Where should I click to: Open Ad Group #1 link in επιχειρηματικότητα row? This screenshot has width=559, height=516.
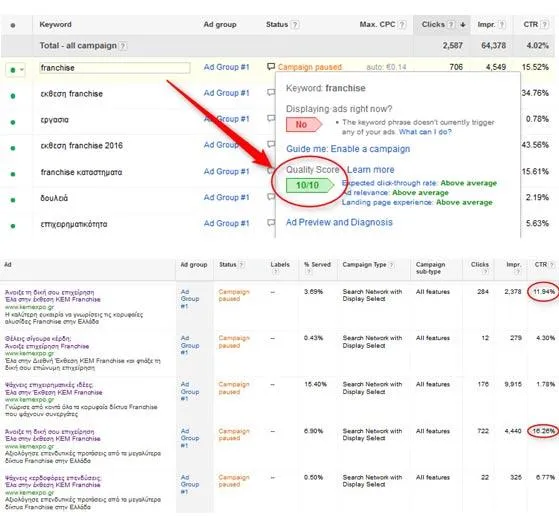click(x=226, y=223)
